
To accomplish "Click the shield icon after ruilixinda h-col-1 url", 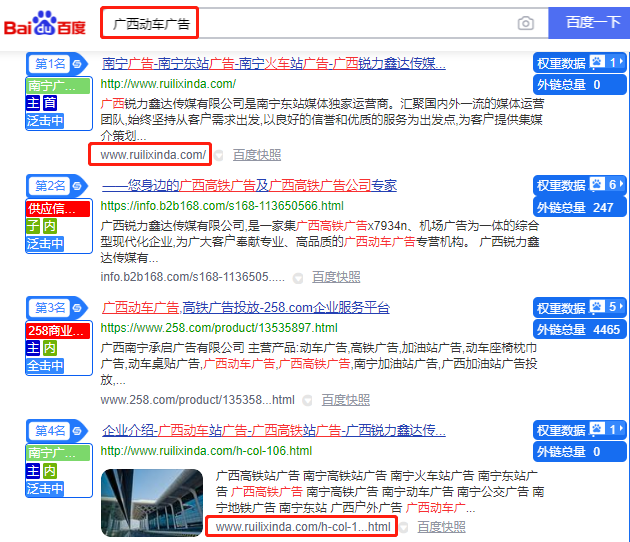I will click(404, 528).
